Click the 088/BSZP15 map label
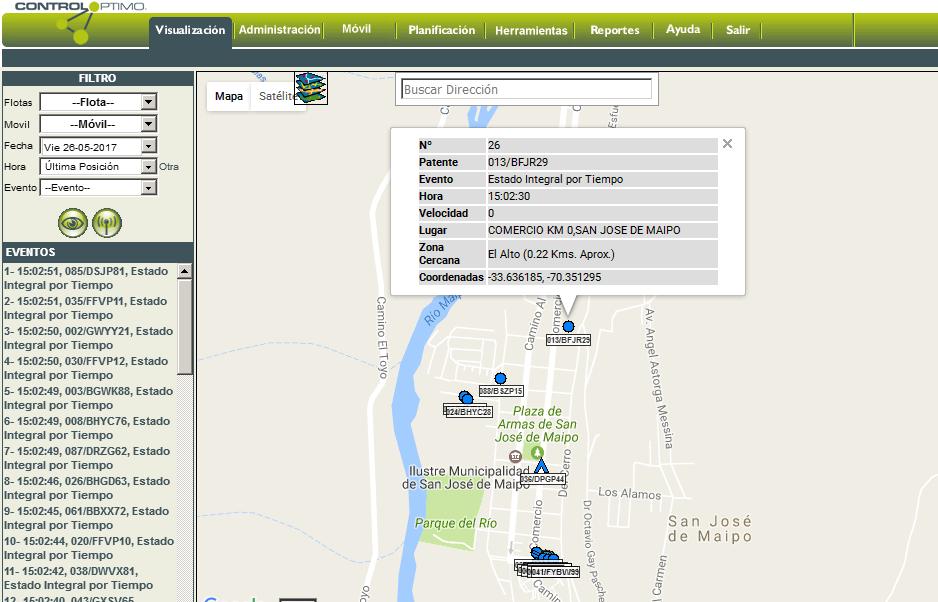 [501, 391]
